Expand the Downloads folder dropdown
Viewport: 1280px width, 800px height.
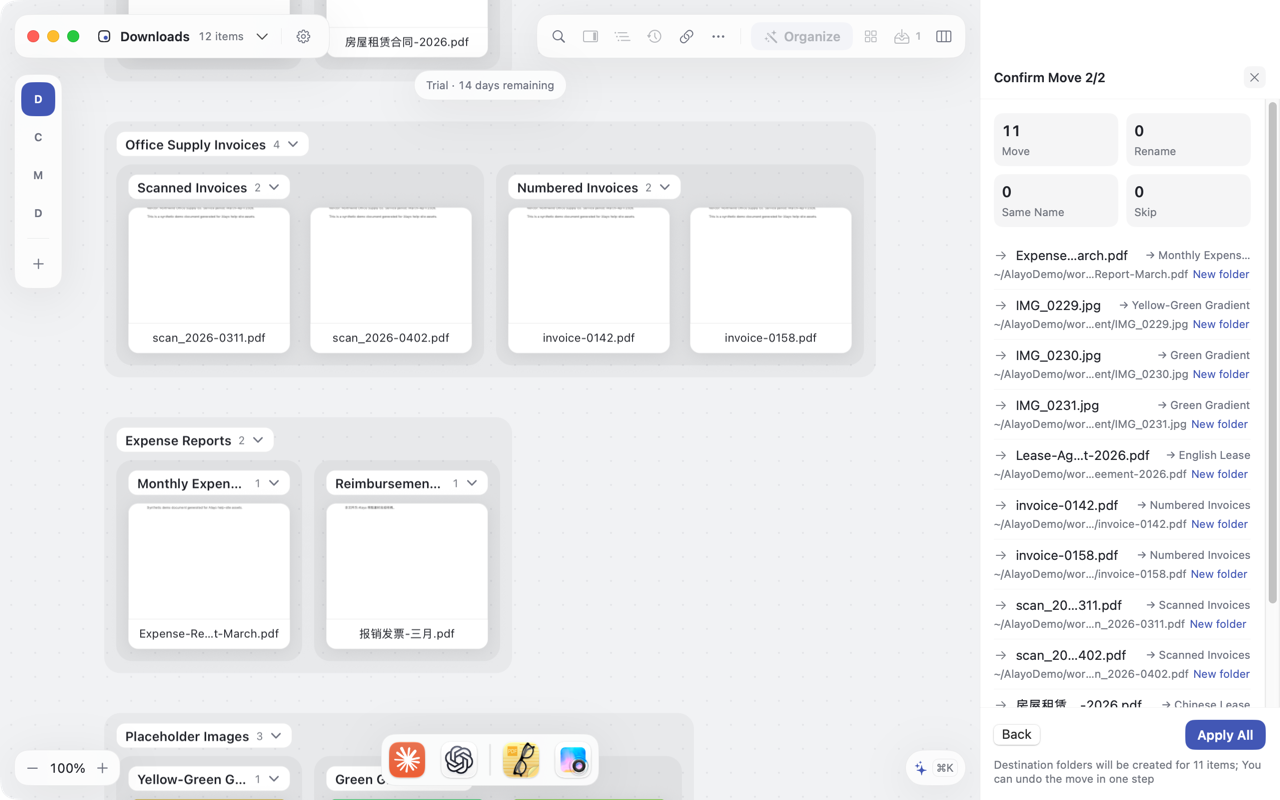(x=262, y=37)
